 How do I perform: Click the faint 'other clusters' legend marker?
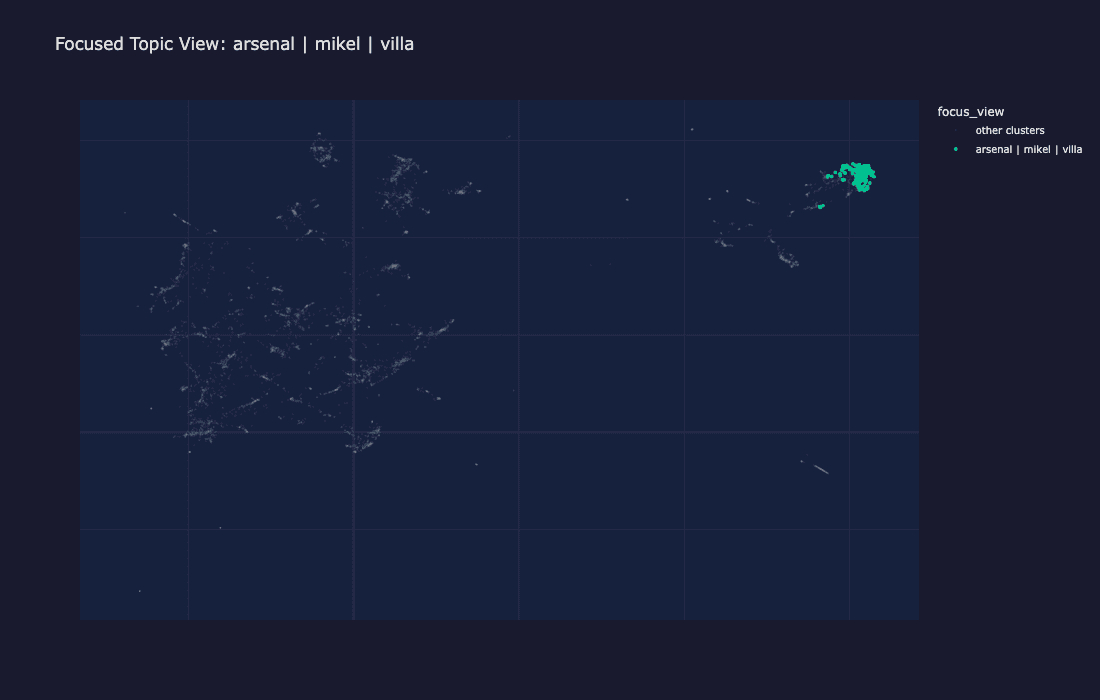point(956,130)
